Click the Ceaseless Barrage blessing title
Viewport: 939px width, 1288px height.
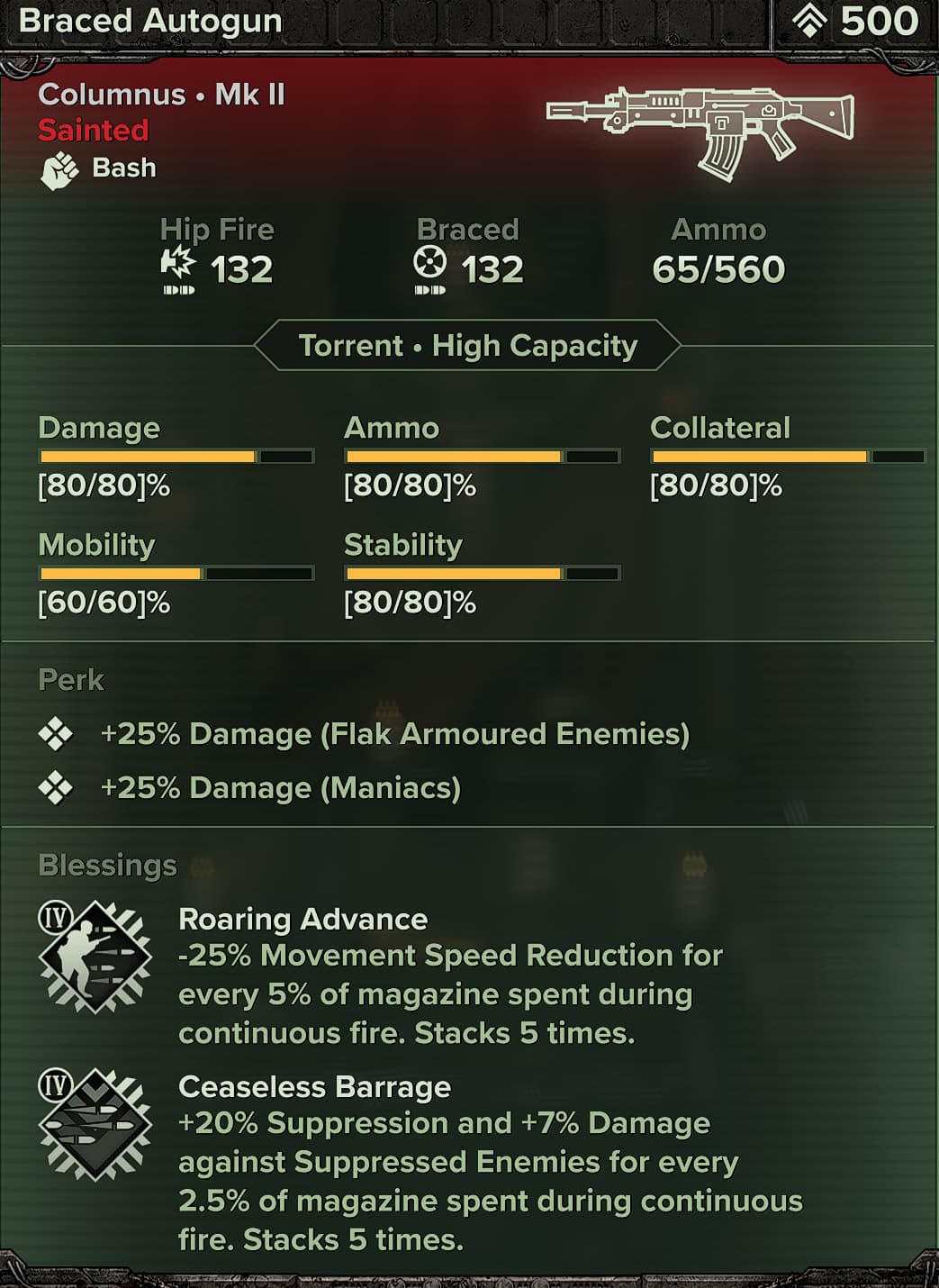[x=314, y=1086]
